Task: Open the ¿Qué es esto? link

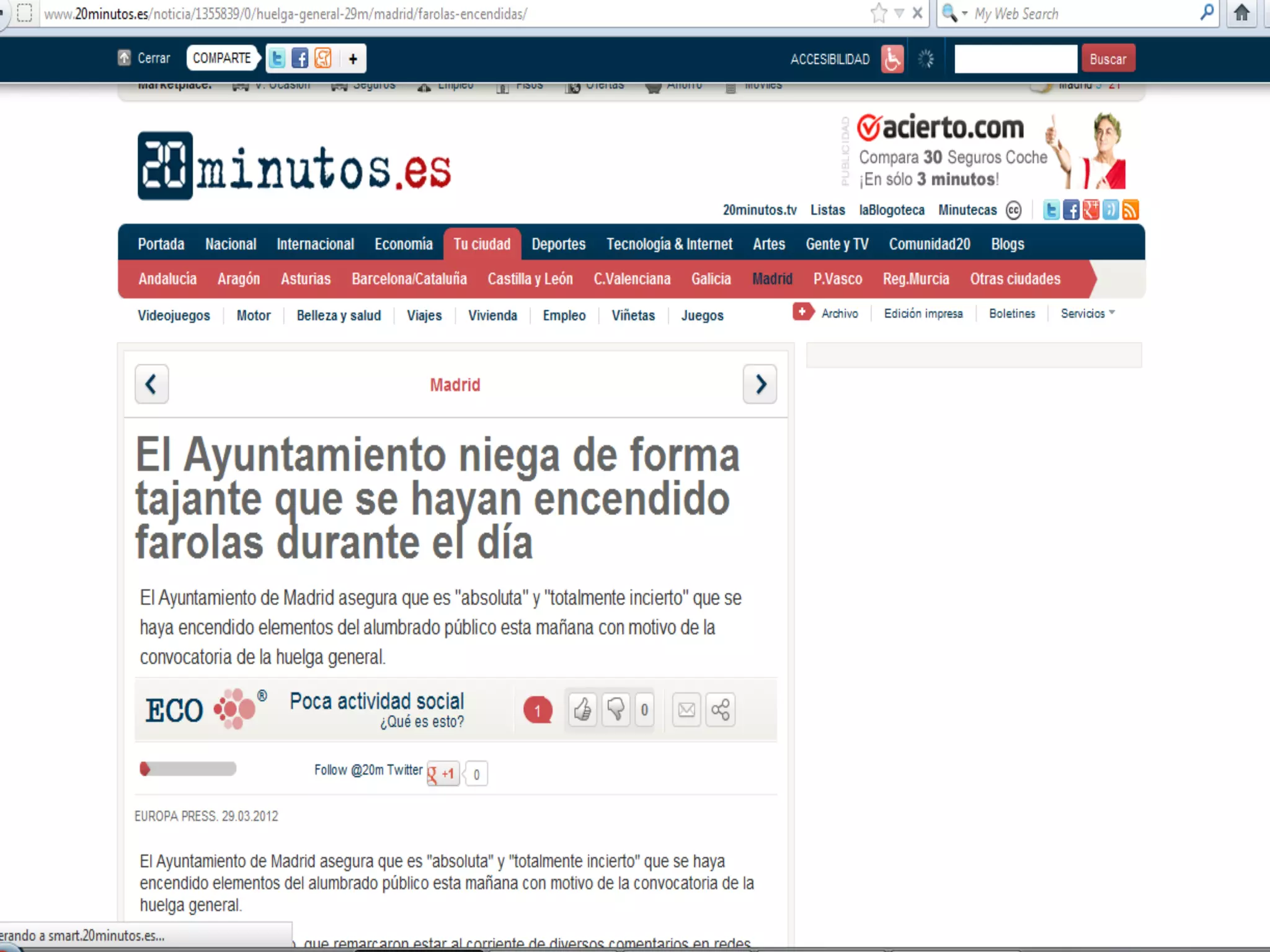Action: pyautogui.click(x=422, y=722)
